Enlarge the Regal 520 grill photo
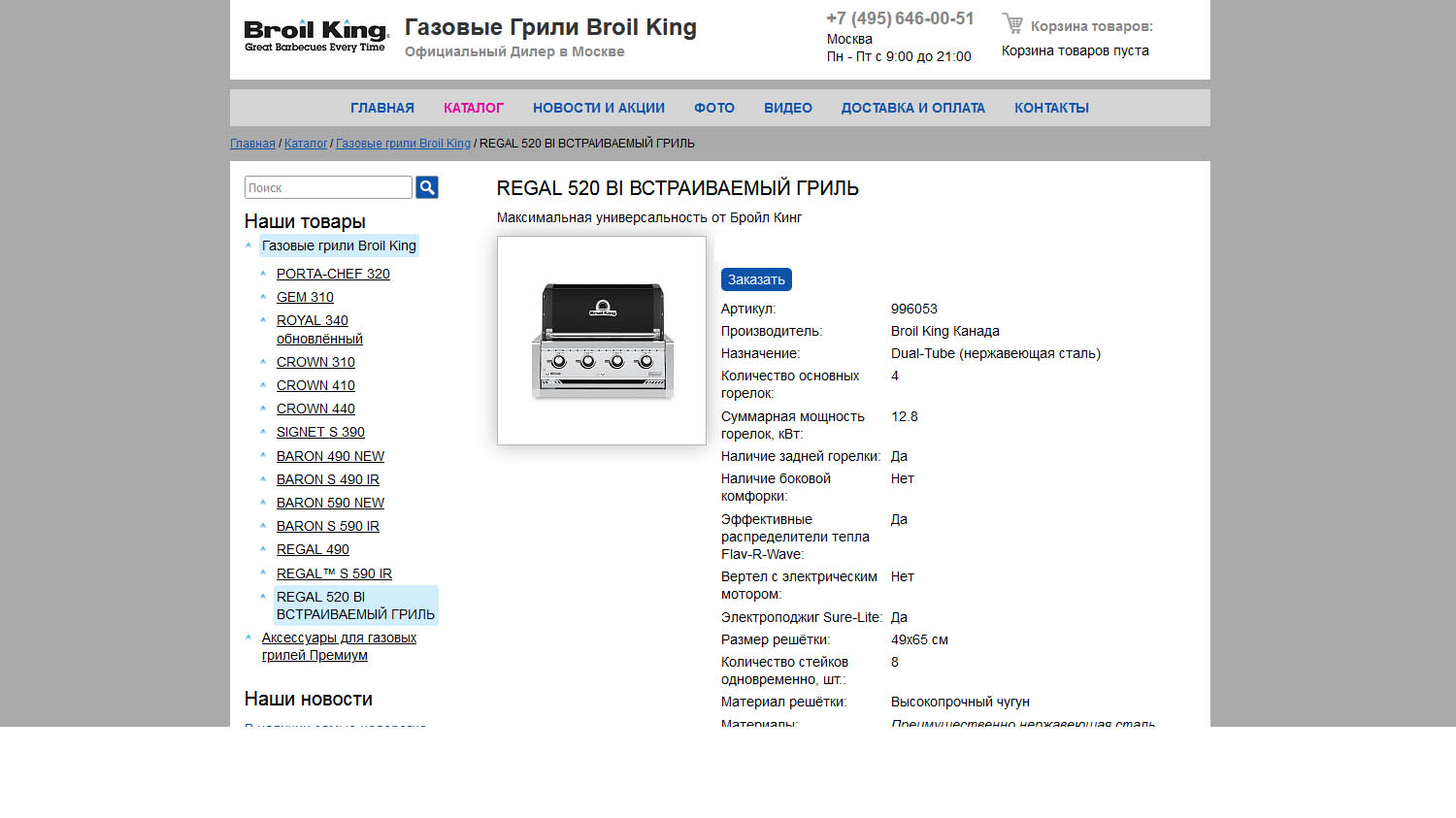1456x818 pixels. (602, 341)
